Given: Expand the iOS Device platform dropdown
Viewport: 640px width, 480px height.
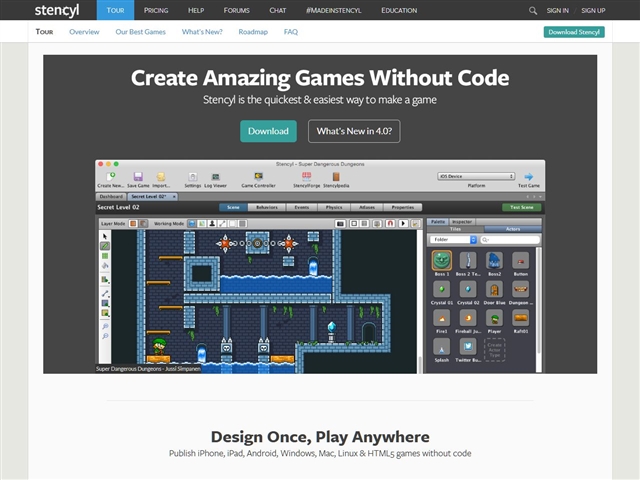Looking at the screenshot, I should click(x=476, y=176).
